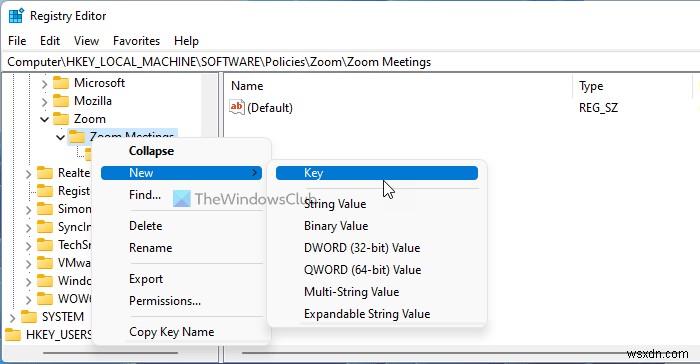Viewport: 700px width, 364px height.
Task: Open the Favorites menu
Action: (x=136, y=41)
